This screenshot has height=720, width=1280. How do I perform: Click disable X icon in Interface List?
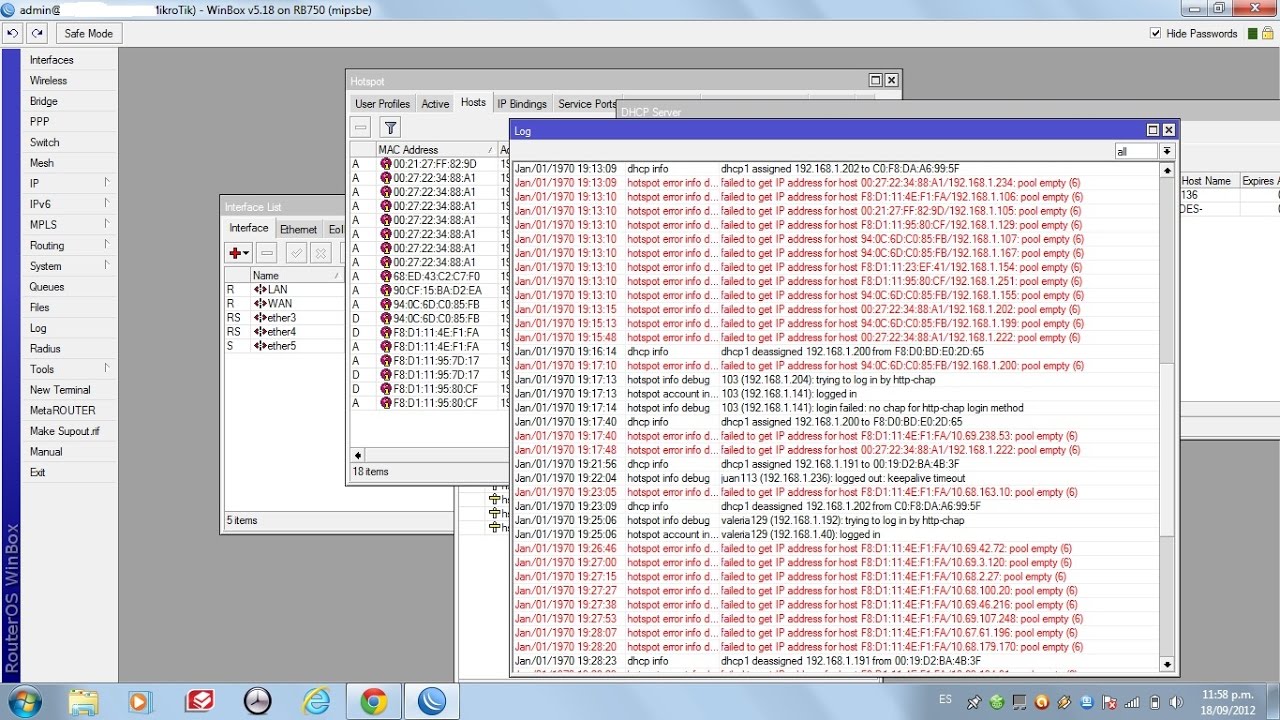click(320, 253)
